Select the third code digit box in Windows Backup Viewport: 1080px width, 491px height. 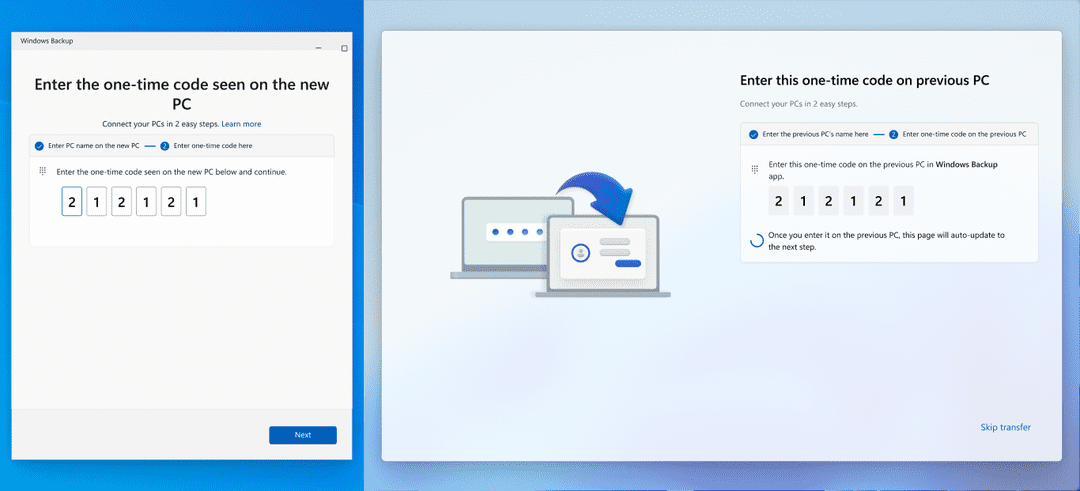(x=121, y=202)
